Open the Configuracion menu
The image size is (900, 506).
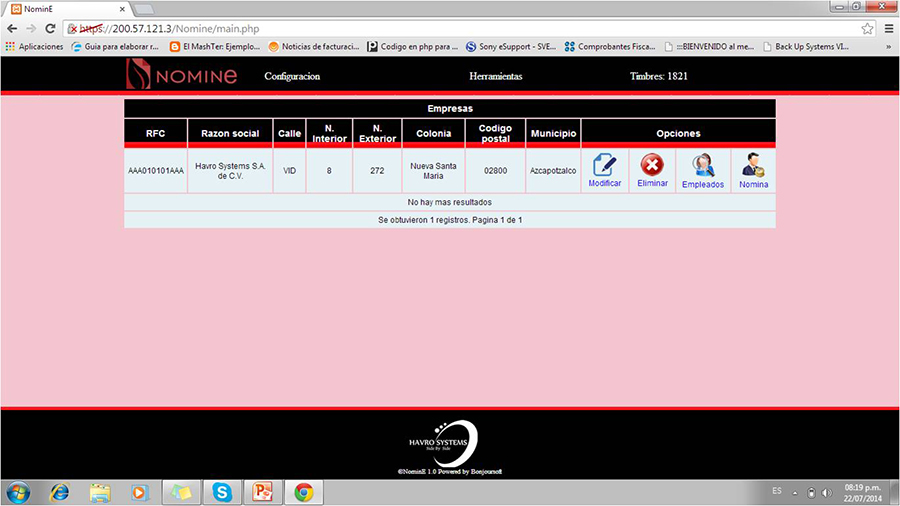pyautogui.click(x=292, y=76)
